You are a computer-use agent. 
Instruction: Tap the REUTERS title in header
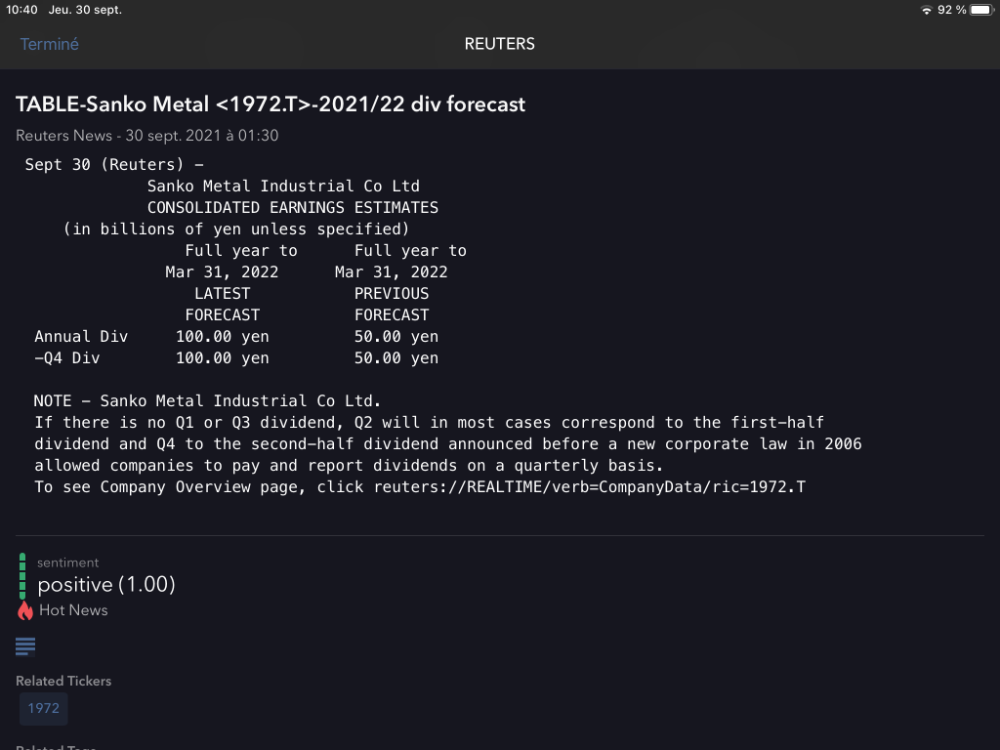click(x=499, y=44)
